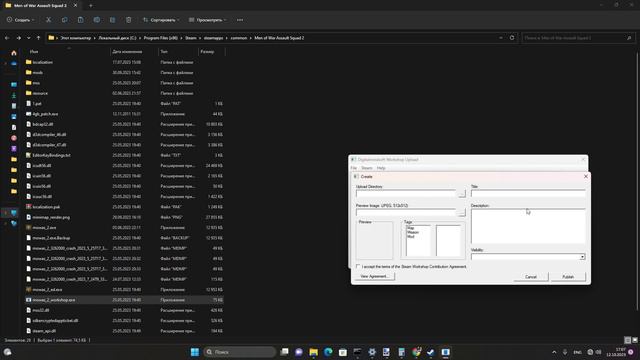Viewport: 640px width, 360px height.
Task: Click the Downloads arrow icon in sidebar
Action: (14, 95)
